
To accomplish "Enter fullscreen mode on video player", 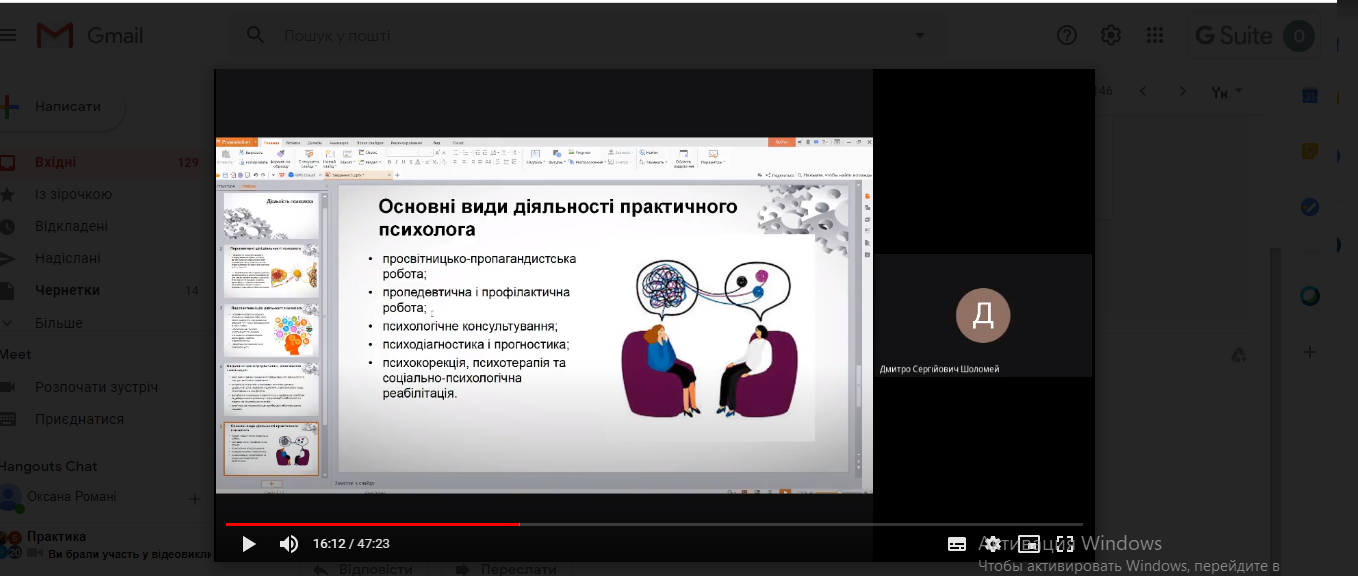I will 1065,544.
